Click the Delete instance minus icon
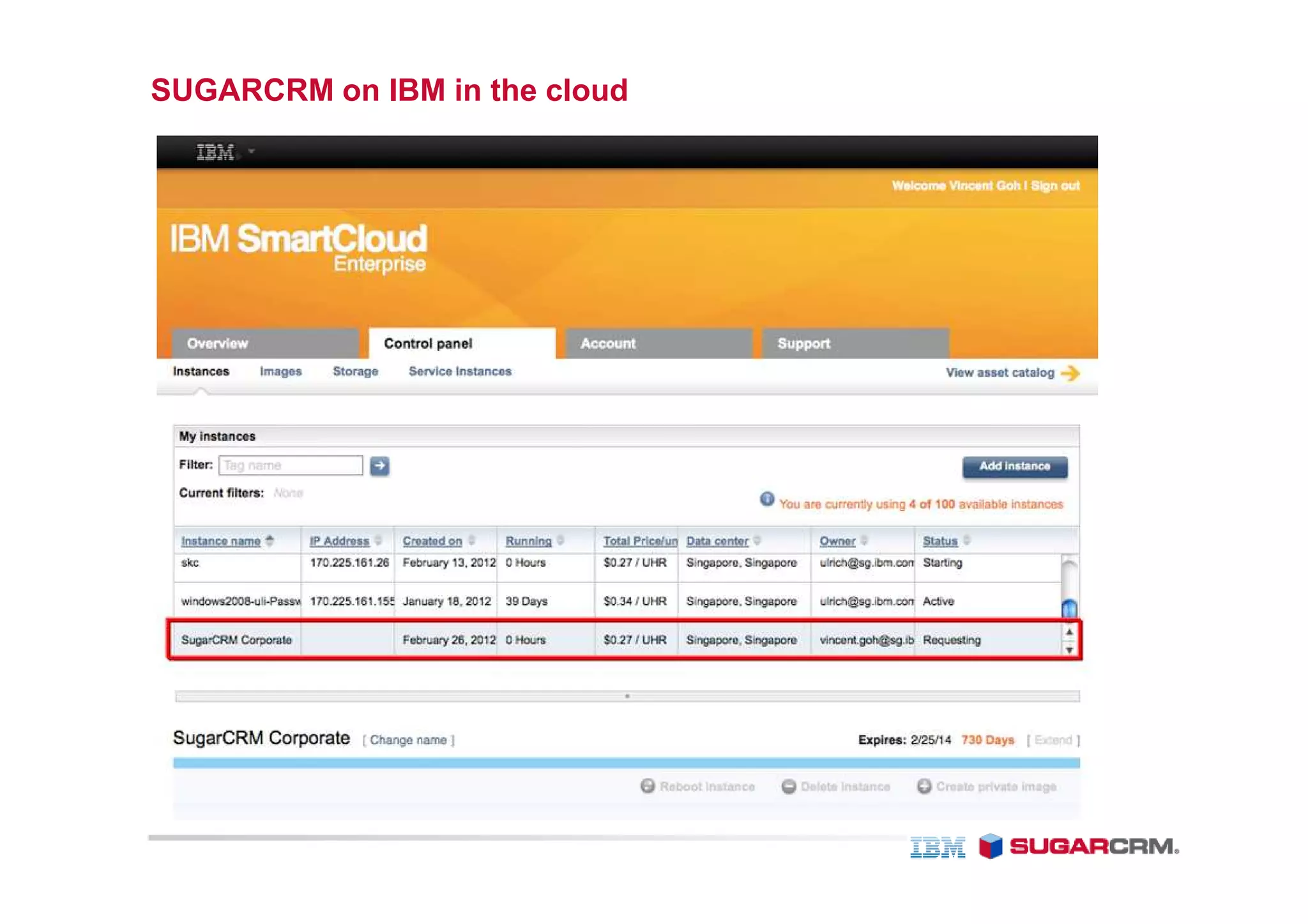Screen dimensions: 1308x924 coord(789,787)
